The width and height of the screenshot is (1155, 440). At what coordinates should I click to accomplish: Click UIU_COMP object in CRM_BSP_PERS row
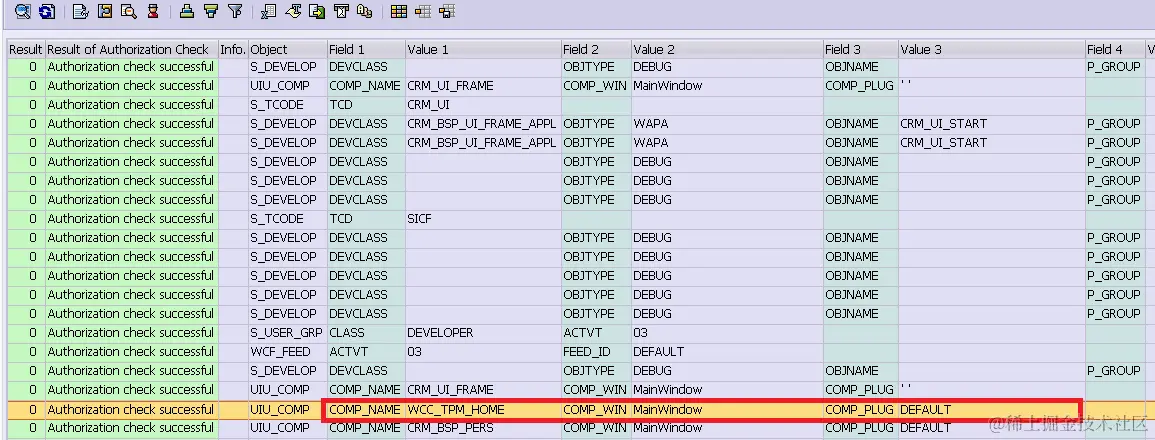coord(288,427)
